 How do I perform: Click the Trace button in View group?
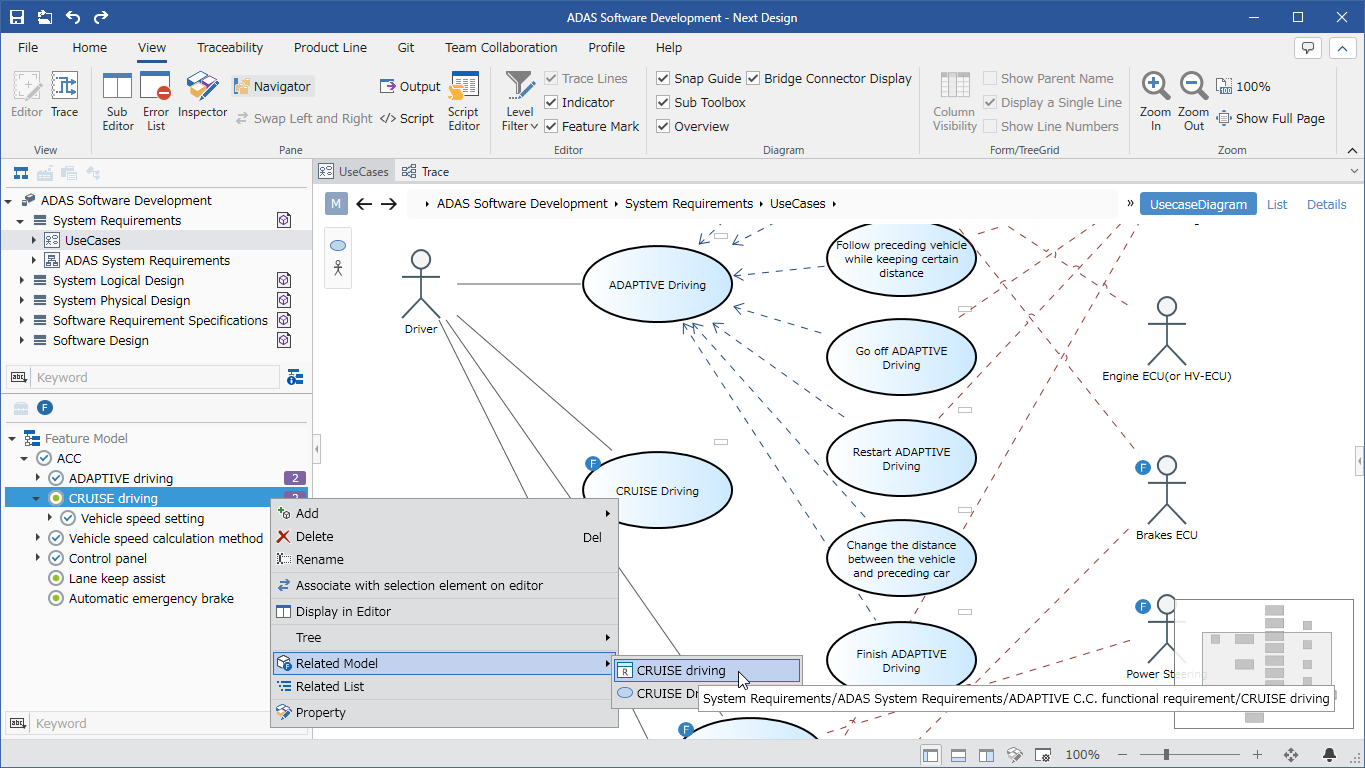64,95
